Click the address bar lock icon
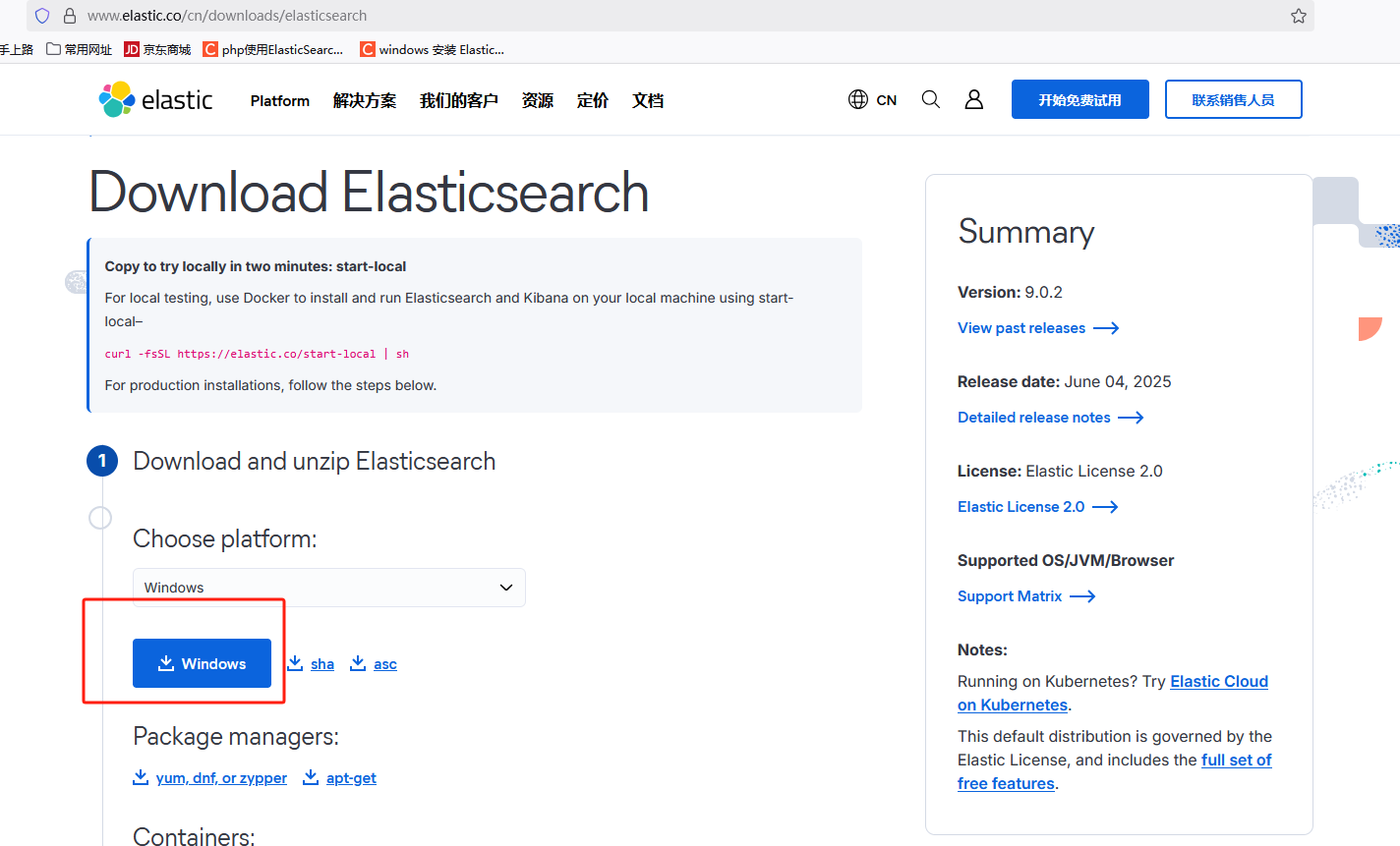1400x846 pixels. [70, 16]
